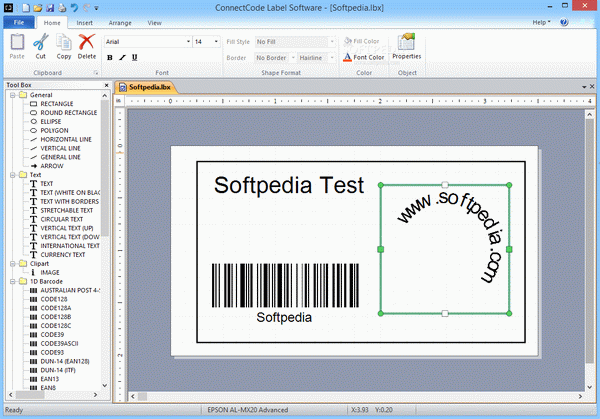Collapse the 1D Barcode tree folder

point(13,281)
